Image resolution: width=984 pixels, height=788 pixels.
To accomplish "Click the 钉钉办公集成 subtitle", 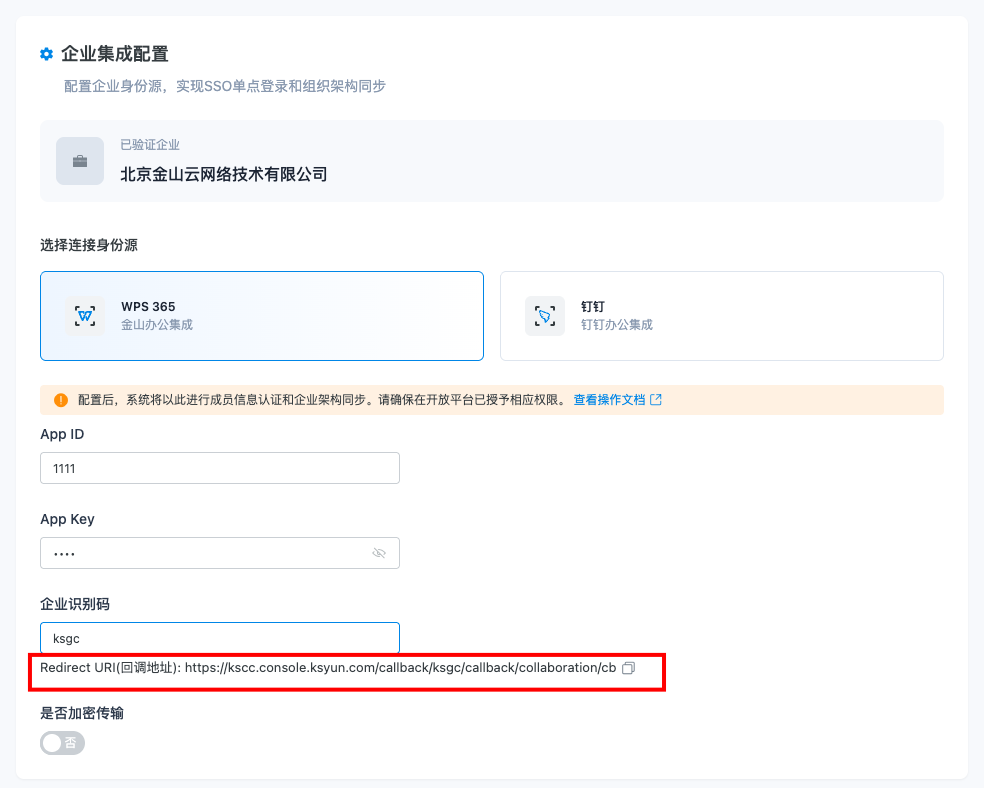I will click(616, 325).
